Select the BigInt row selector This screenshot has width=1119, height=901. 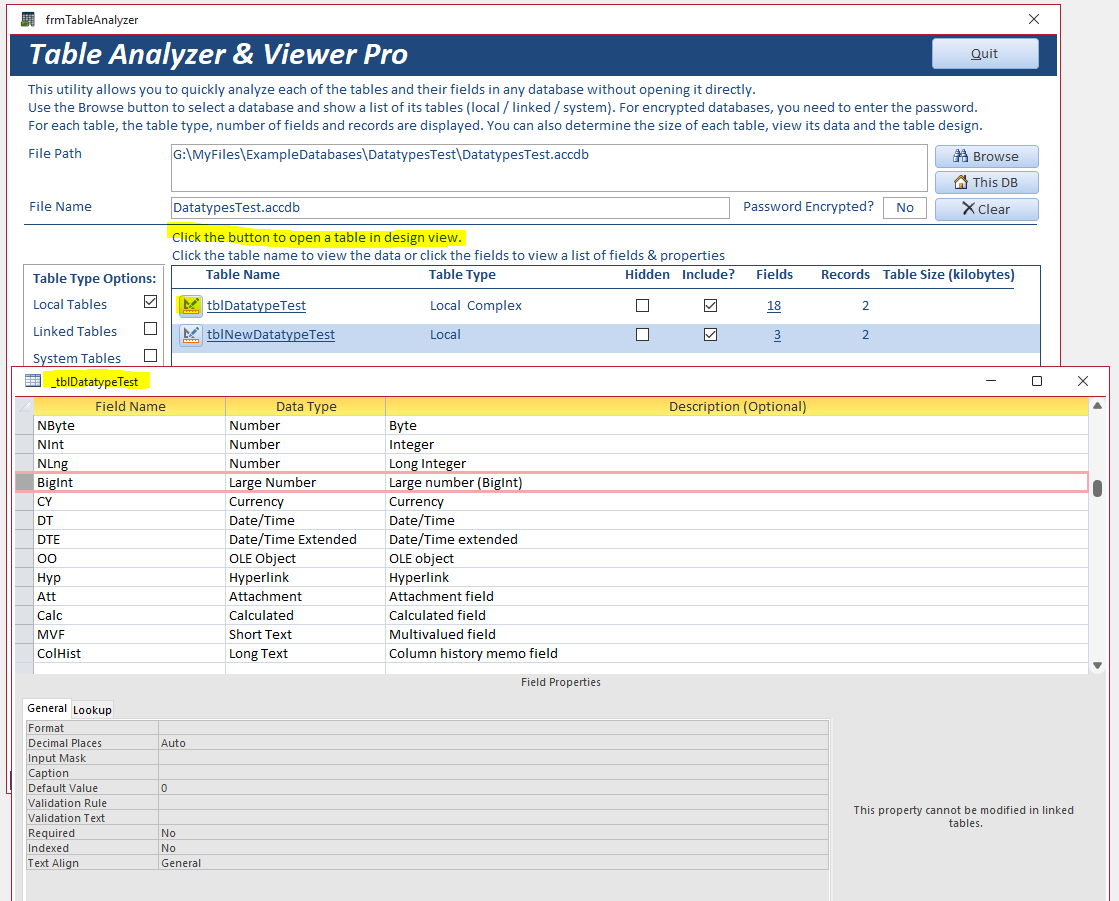point(24,482)
